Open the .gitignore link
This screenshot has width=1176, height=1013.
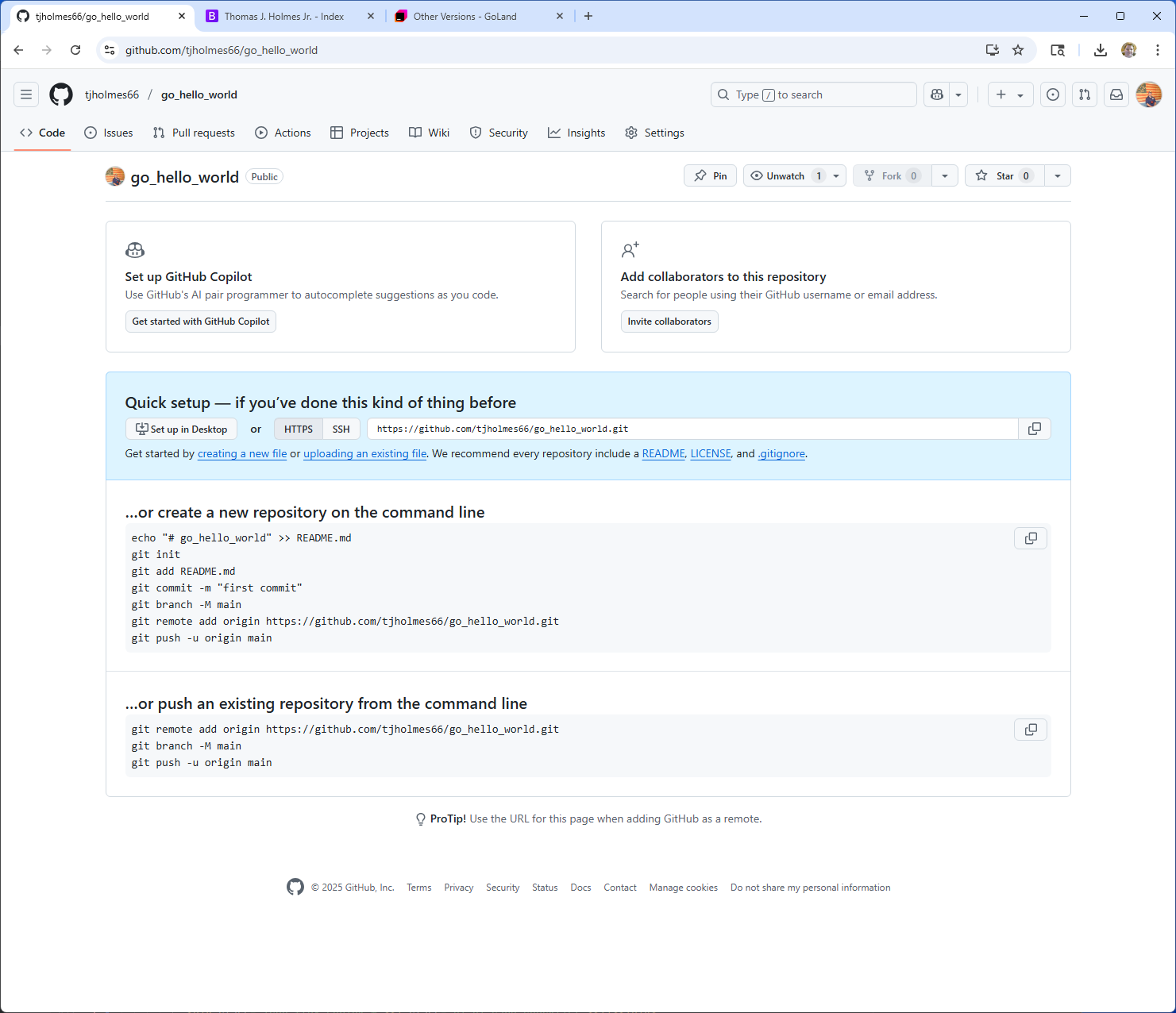(x=781, y=453)
